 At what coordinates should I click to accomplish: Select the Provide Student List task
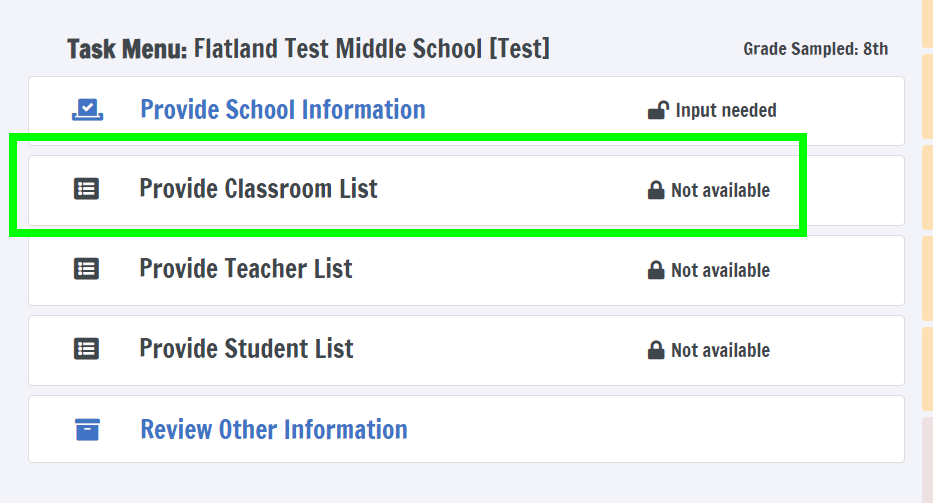click(x=246, y=349)
